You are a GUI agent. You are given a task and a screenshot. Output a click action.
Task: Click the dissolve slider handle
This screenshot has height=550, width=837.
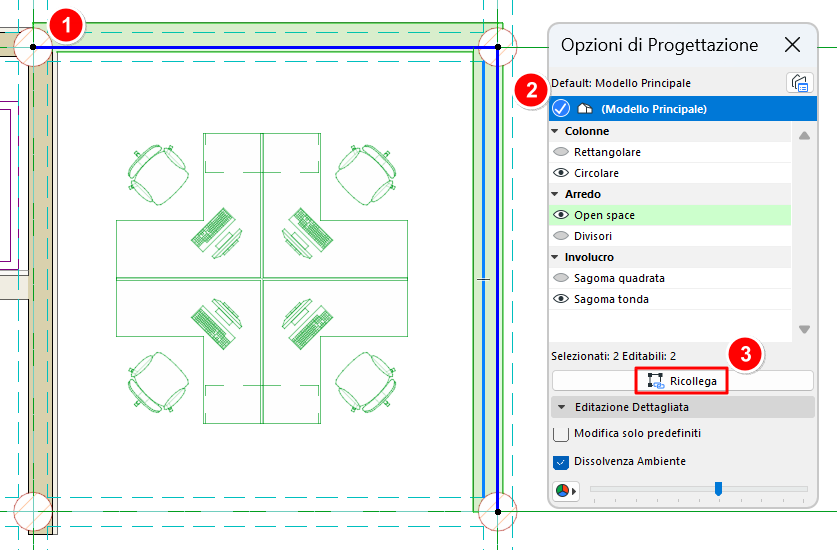718,489
